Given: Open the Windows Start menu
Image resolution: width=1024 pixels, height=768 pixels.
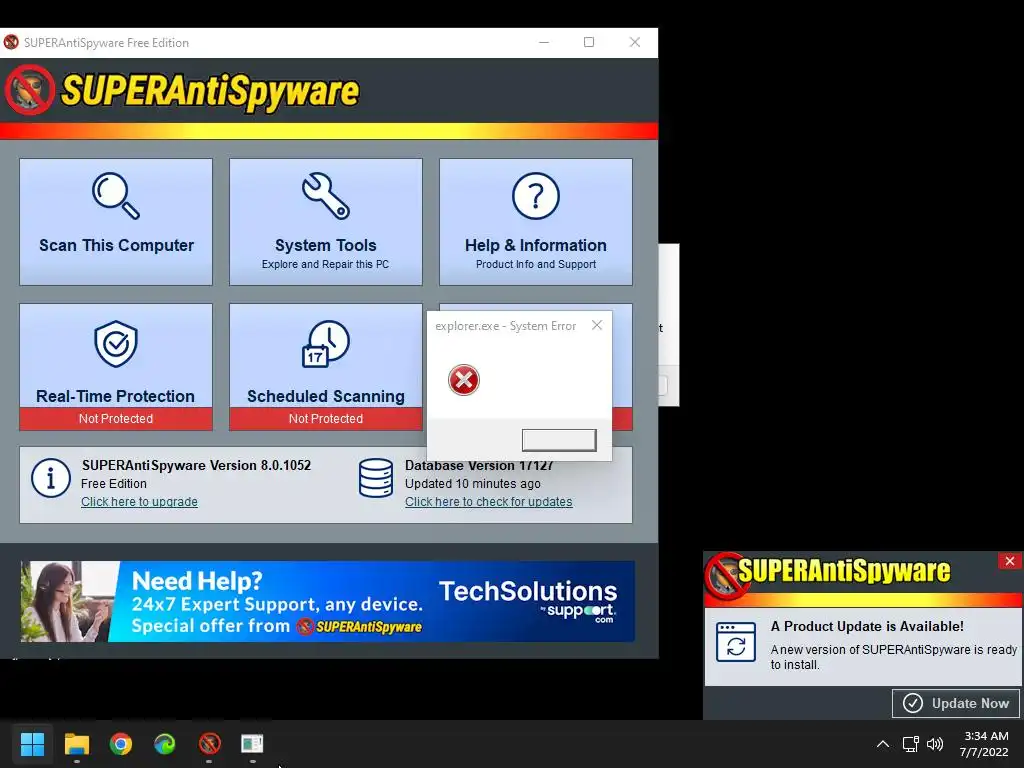Looking at the screenshot, I should click(x=32, y=744).
